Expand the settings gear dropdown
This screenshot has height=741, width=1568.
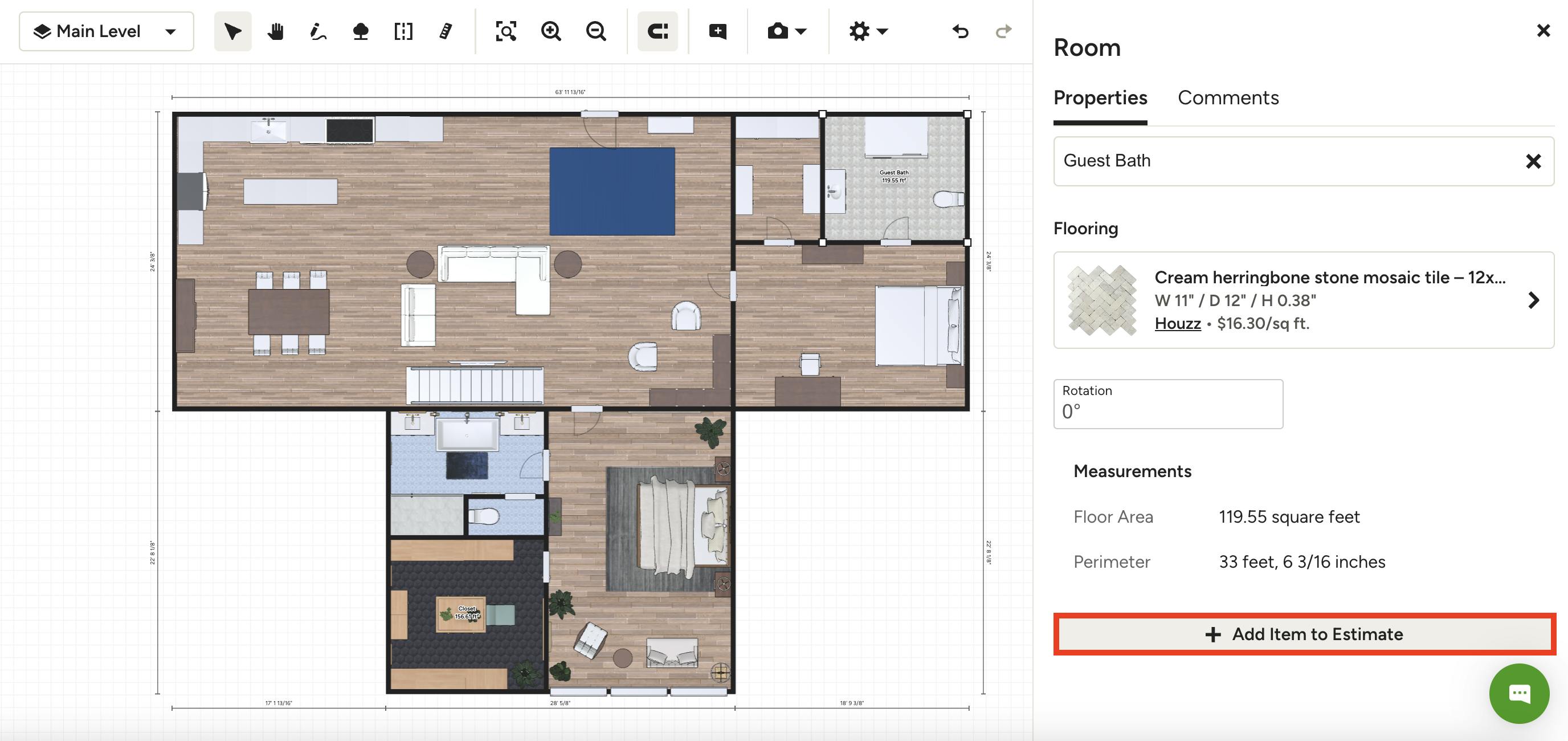[867, 31]
